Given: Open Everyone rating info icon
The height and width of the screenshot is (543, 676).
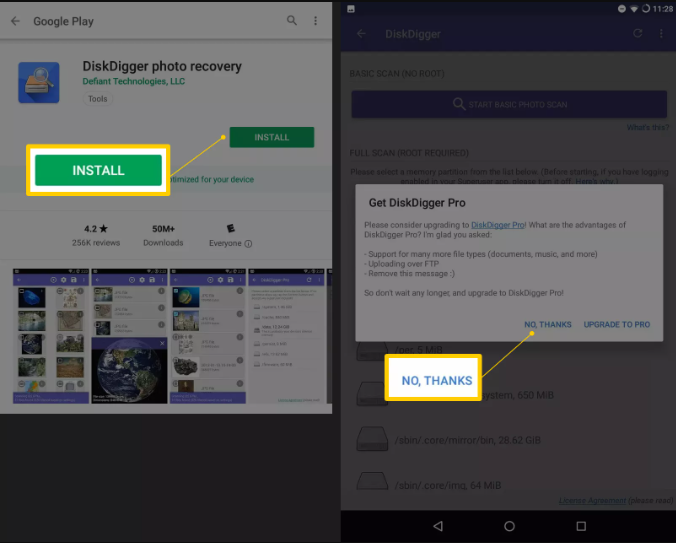Looking at the screenshot, I should [x=248, y=243].
